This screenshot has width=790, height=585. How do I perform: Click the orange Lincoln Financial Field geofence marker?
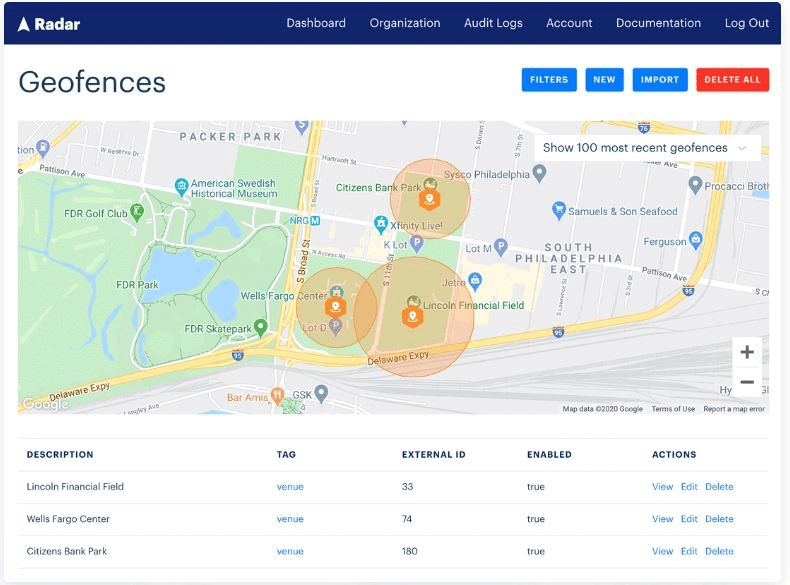coord(413,317)
